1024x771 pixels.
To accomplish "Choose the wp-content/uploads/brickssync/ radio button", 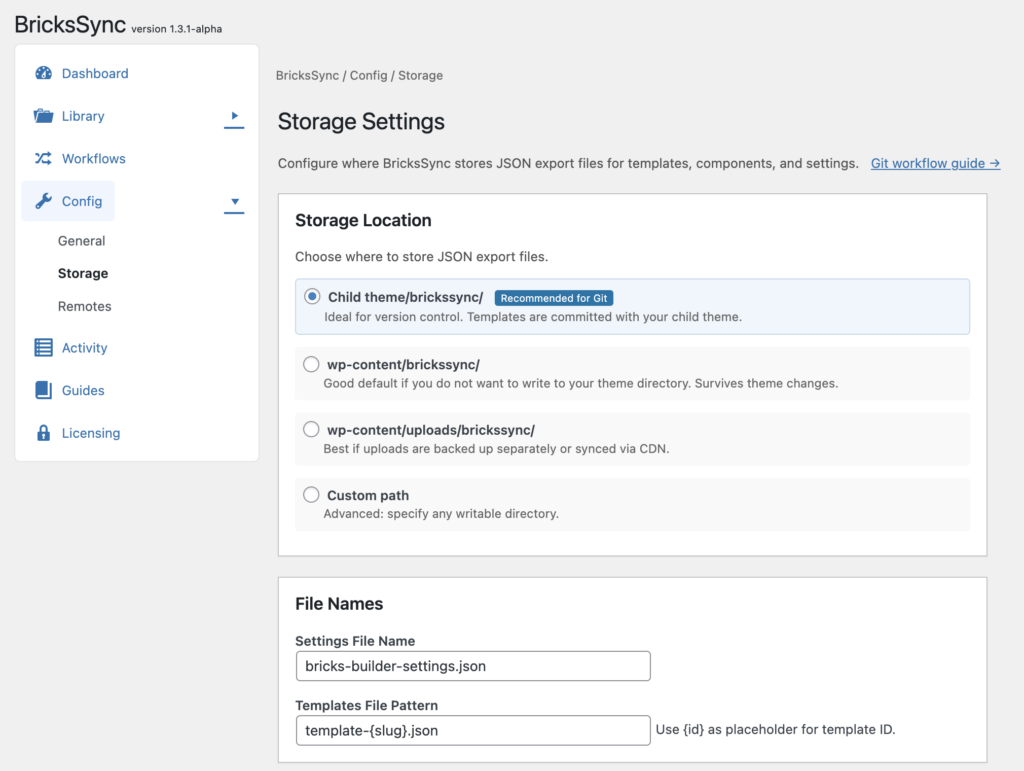I will coord(311,430).
